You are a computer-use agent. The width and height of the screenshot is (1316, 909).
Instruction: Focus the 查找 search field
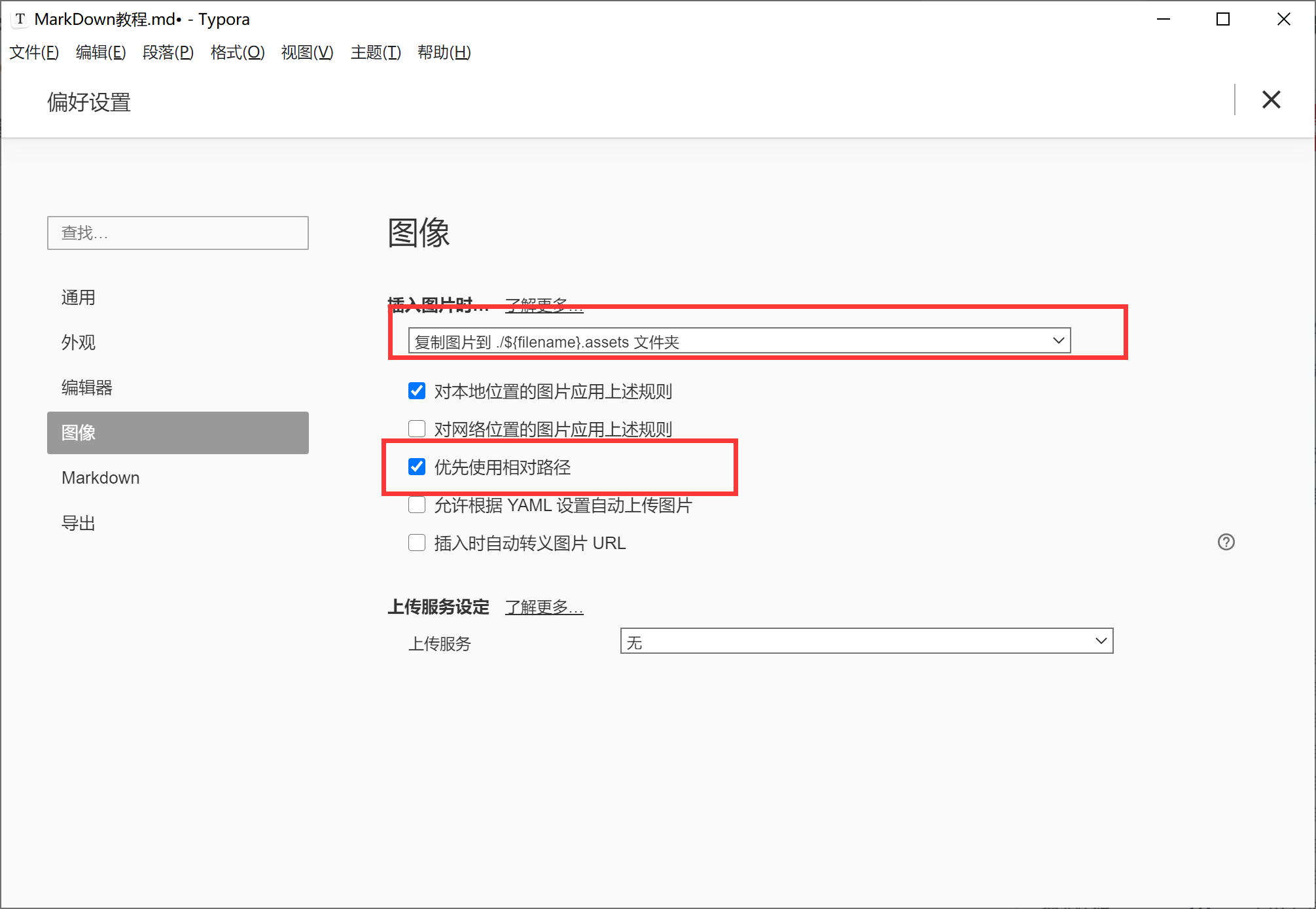[x=178, y=233]
